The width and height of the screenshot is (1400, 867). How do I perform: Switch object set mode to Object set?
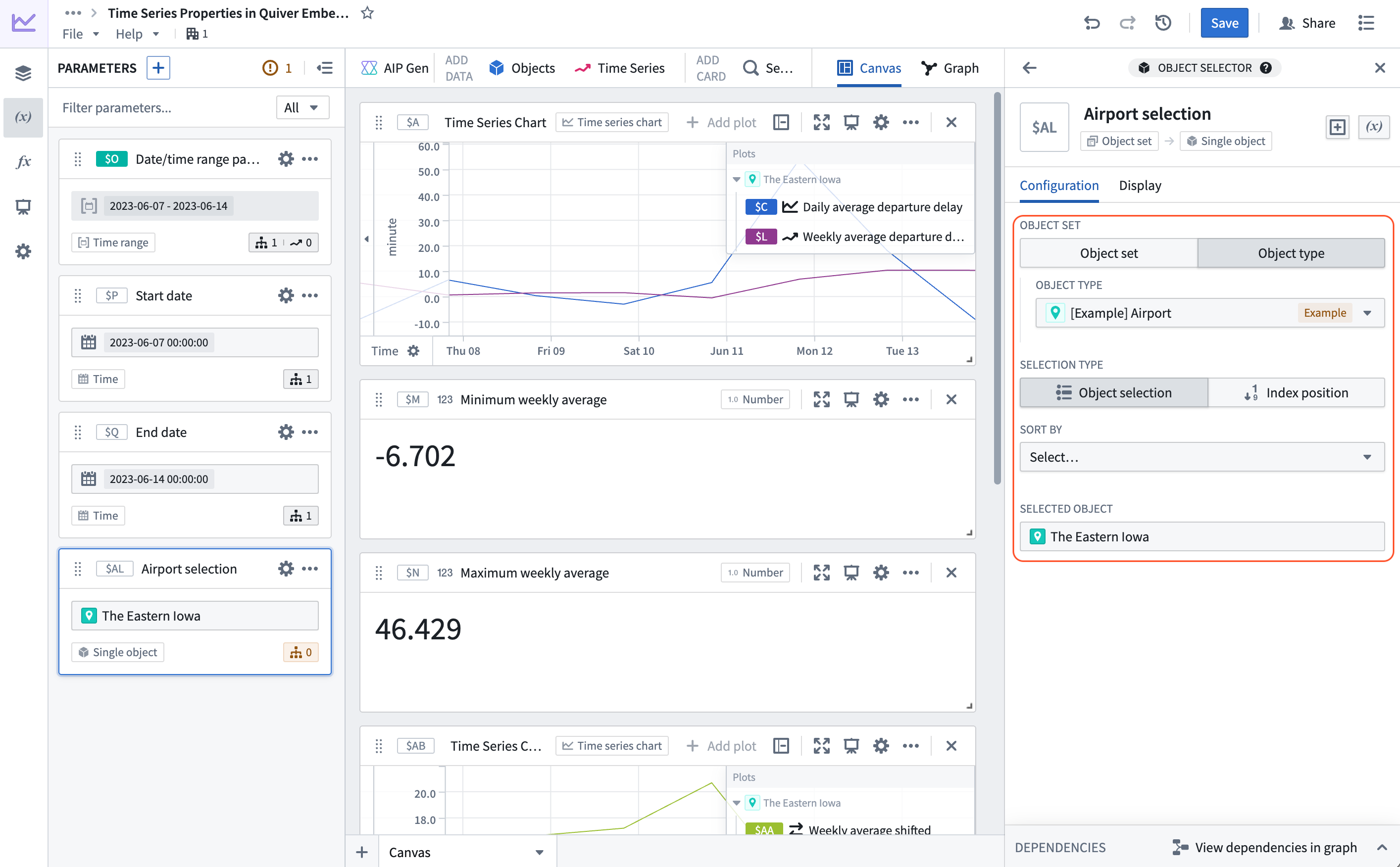click(x=1108, y=253)
